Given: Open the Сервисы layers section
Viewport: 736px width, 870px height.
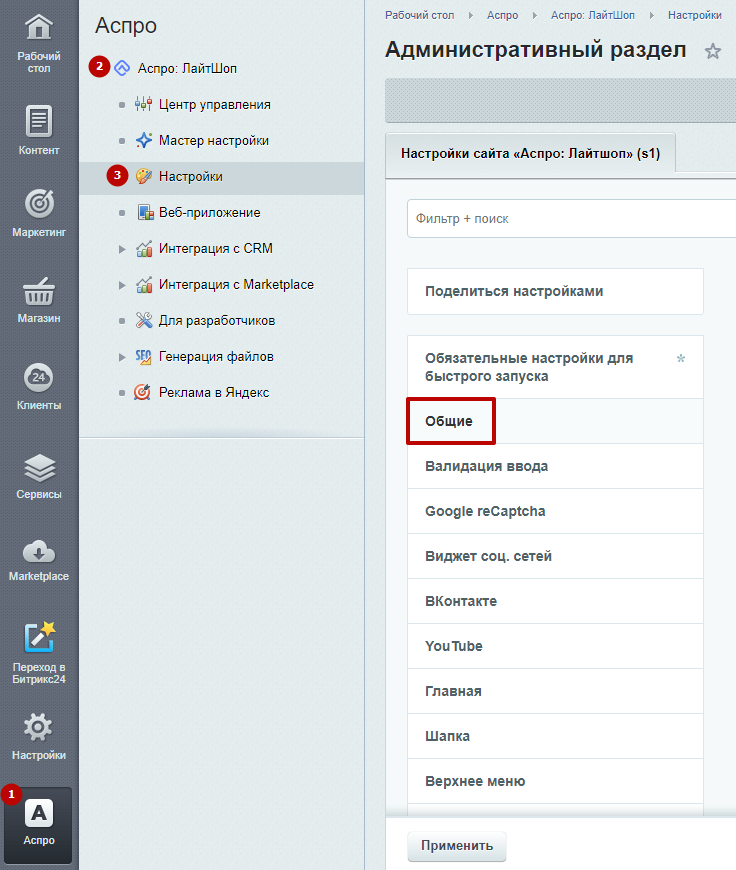Looking at the screenshot, I should 39,476.
